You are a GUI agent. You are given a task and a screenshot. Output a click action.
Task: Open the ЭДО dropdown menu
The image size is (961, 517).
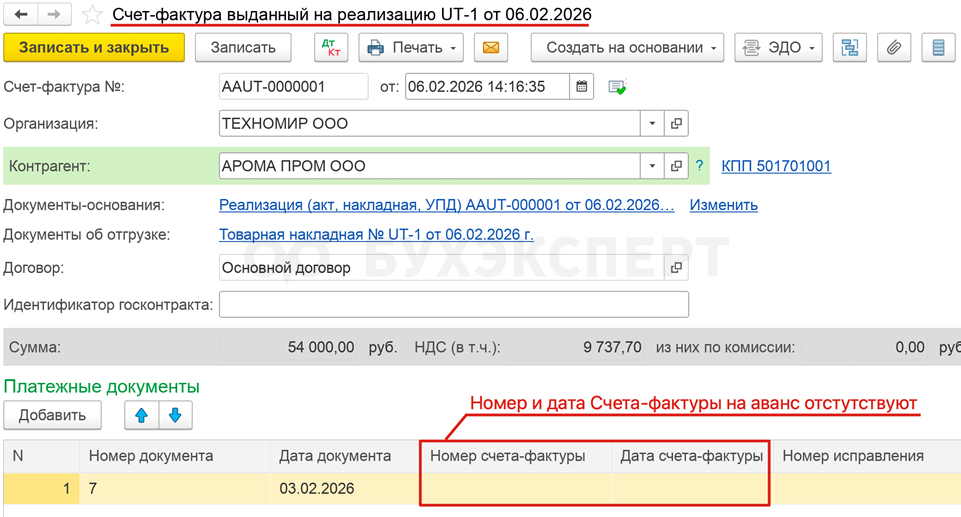(778, 48)
